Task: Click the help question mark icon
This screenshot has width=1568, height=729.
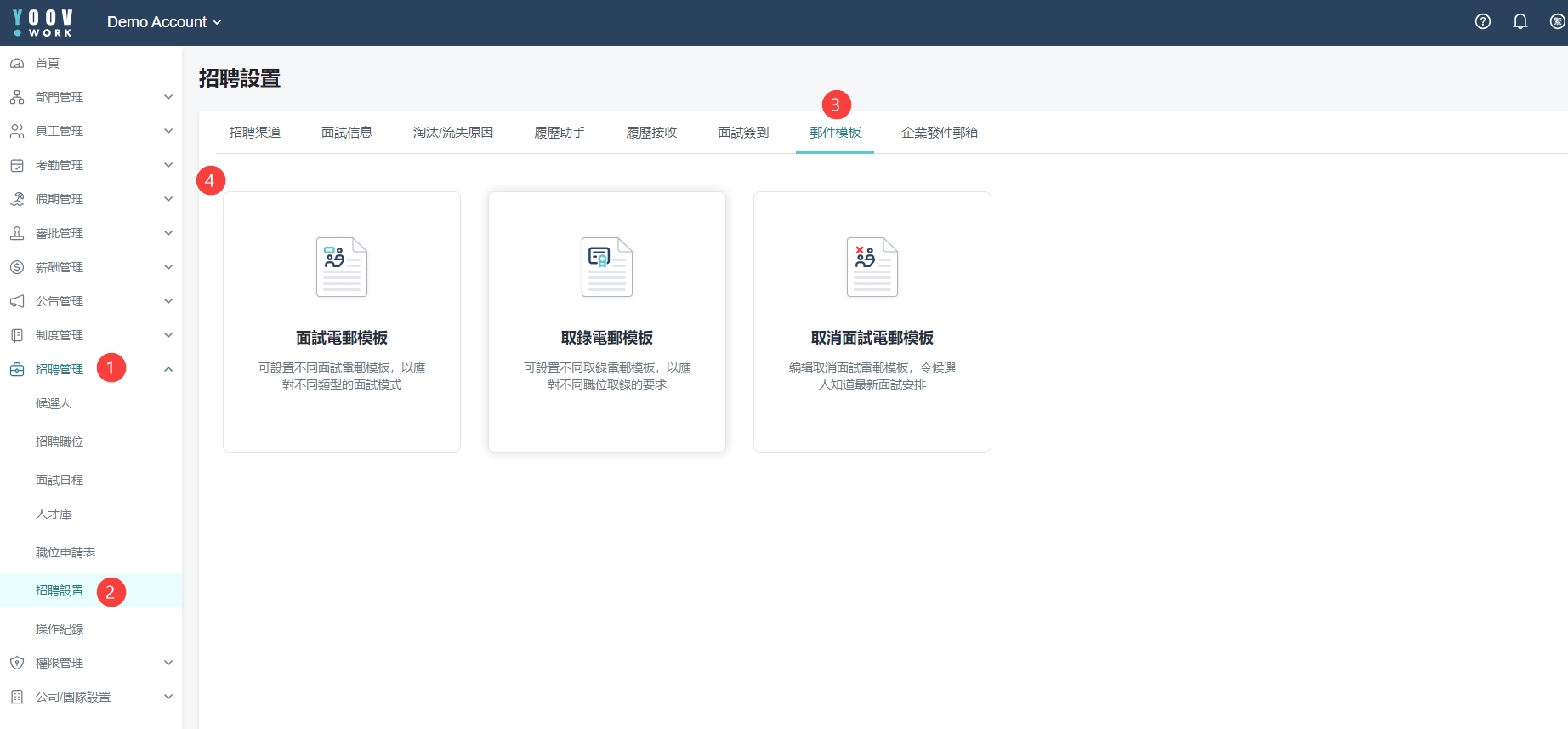Action: coord(1482,22)
